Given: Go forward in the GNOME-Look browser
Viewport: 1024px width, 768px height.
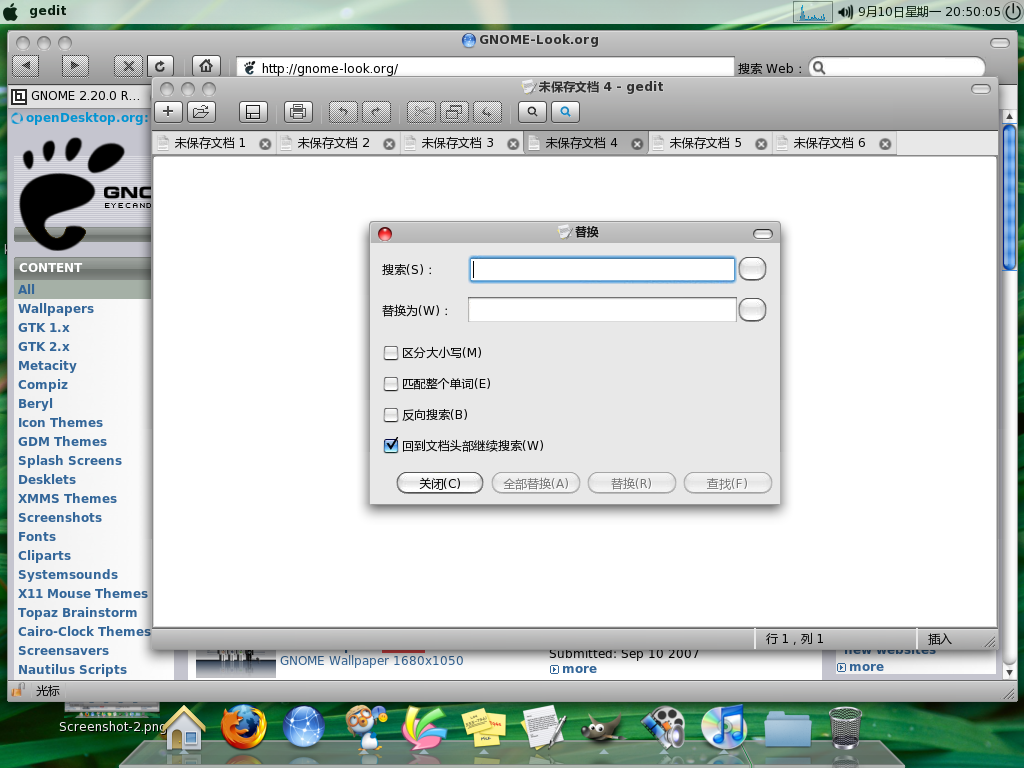Looking at the screenshot, I should [75, 66].
